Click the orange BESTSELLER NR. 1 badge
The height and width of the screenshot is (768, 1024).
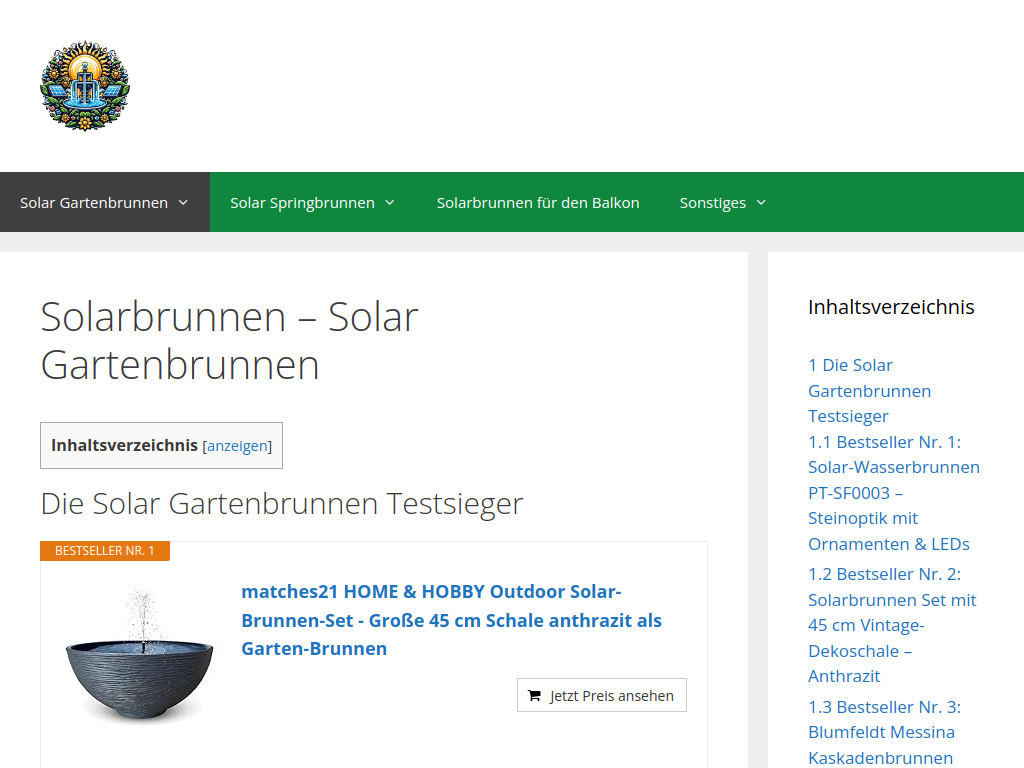pyautogui.click(x=104, y=550)
